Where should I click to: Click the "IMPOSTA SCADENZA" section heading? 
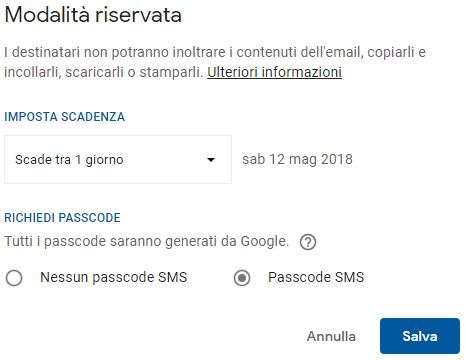pyautogui.click(x=64, y=117)
